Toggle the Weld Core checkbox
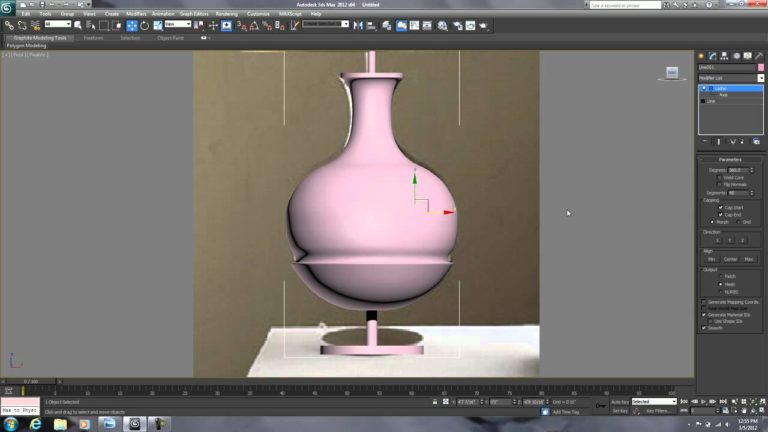 (720, 177)
